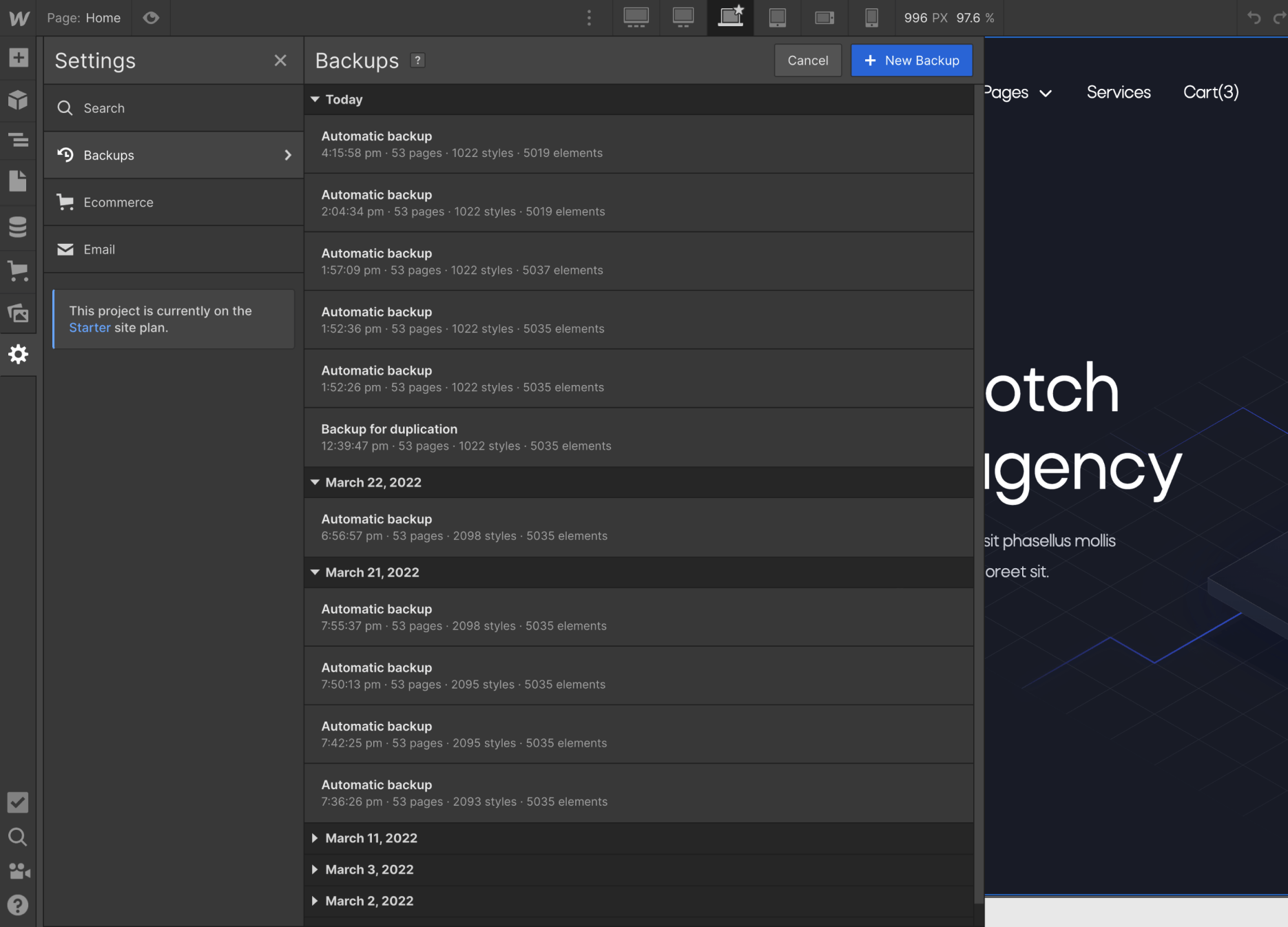1288x927 pixels.
Task: Create a New Backup
Action: [x=911, y=61]
